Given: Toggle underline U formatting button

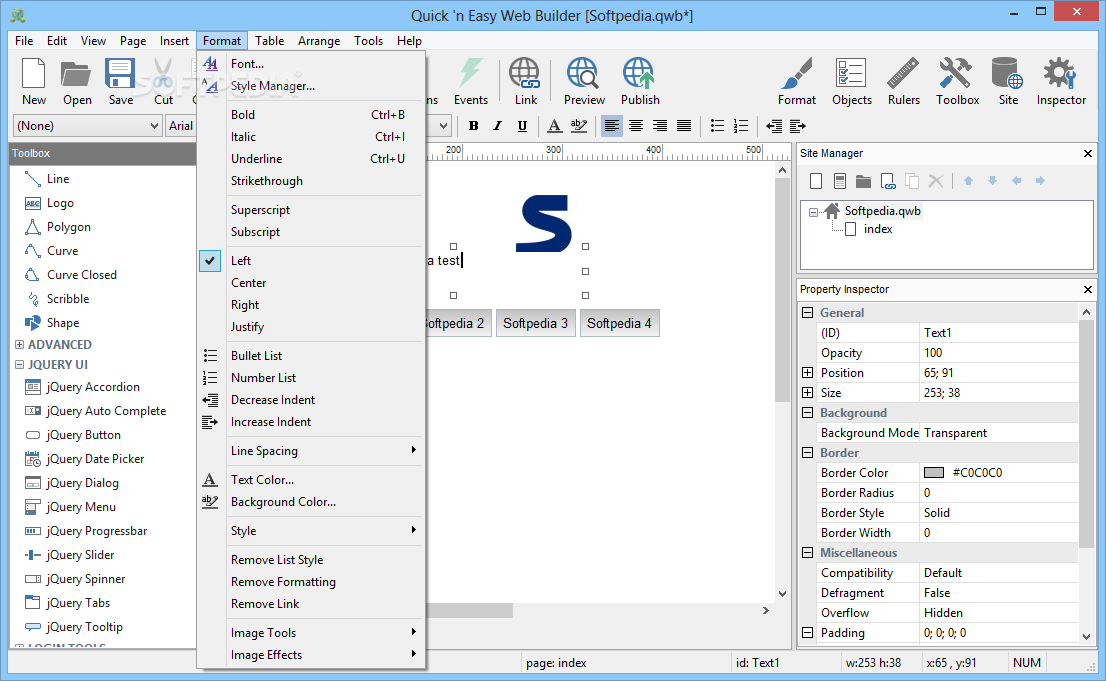Looking at the screenshot, I should 522,126.
